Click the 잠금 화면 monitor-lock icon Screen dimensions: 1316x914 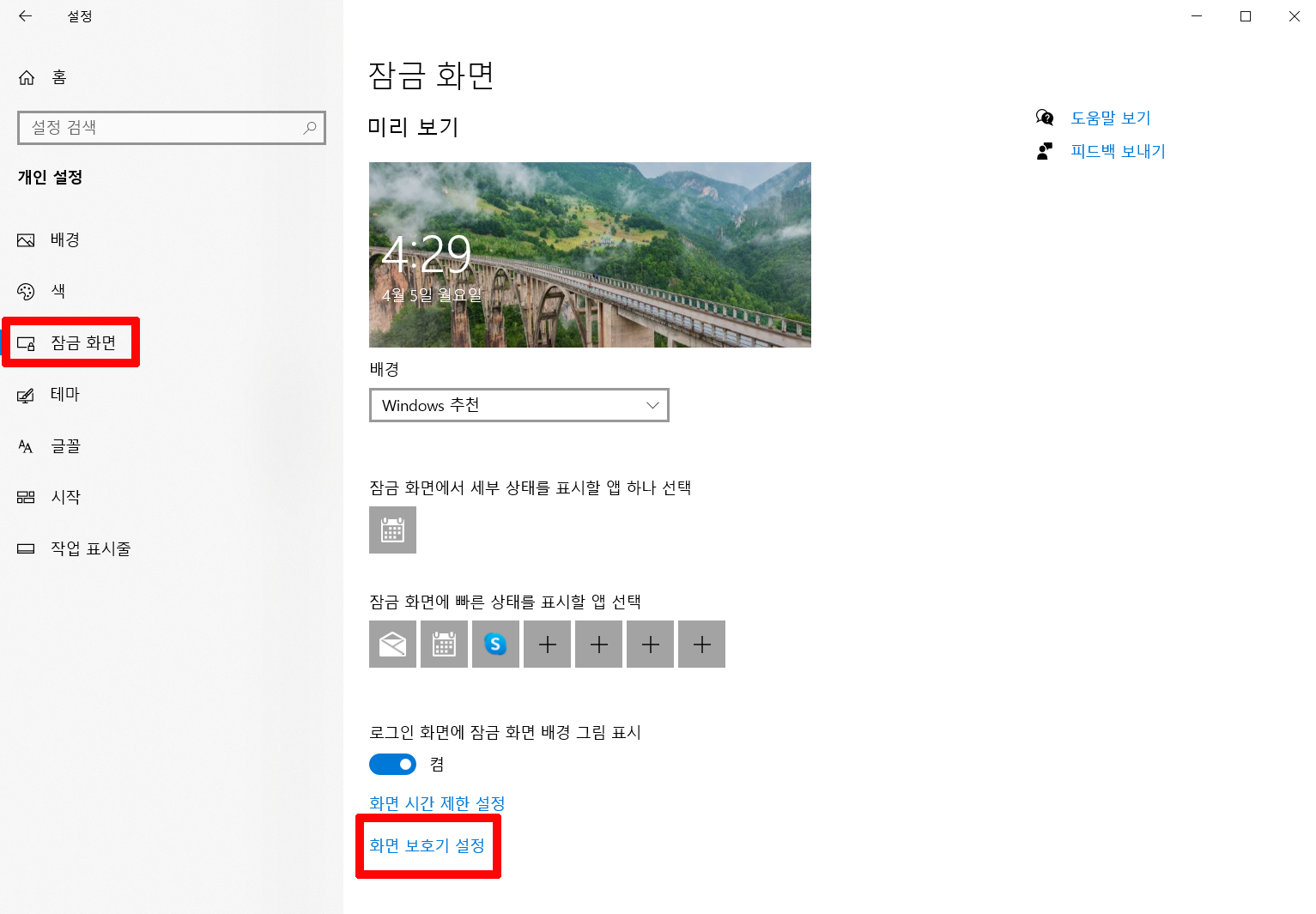pyautogui.click(x=26, y=343)
